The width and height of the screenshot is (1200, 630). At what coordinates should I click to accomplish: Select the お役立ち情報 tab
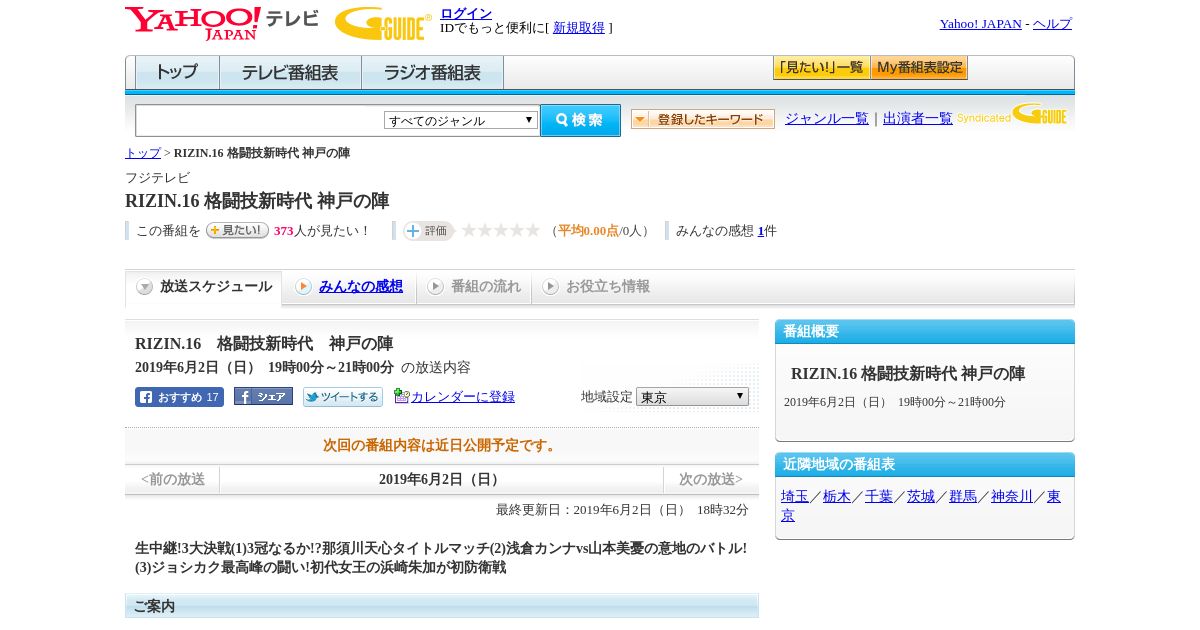[x=596, y=287]
